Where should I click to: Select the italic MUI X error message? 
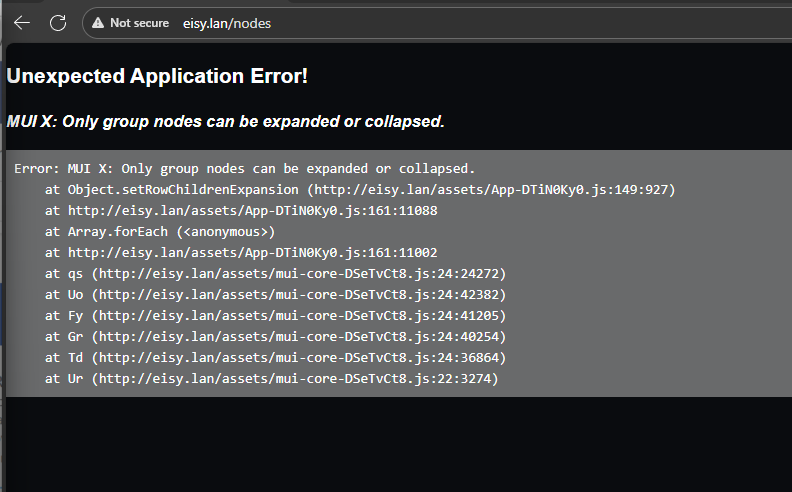tap(225, 122)
